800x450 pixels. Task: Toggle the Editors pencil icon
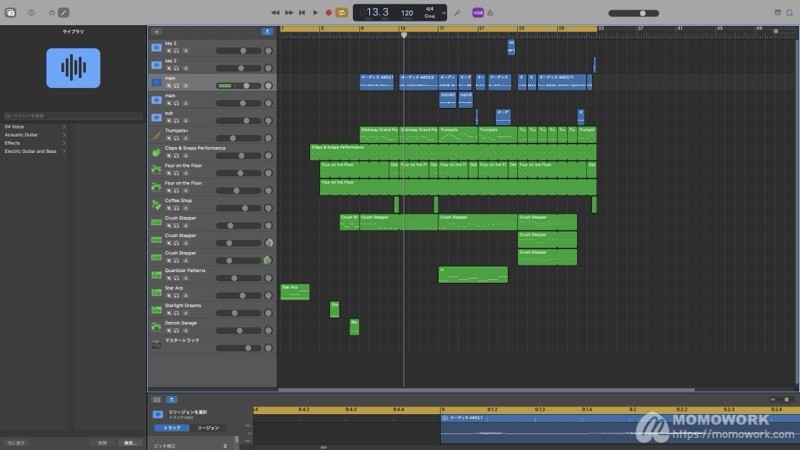point(64,13)
